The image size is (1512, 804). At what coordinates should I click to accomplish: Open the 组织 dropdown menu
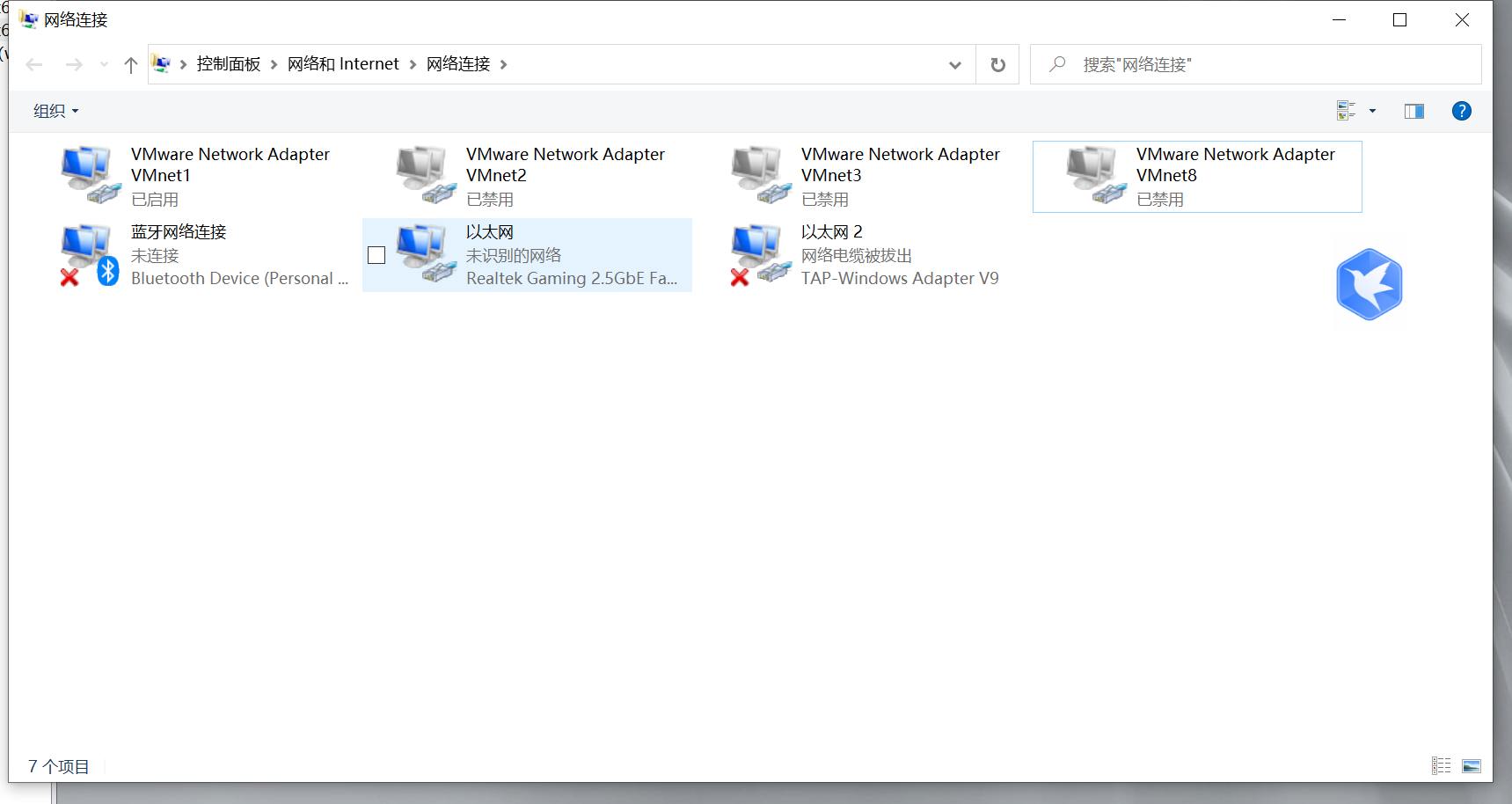pyautogui.click(x=55, y=111)
